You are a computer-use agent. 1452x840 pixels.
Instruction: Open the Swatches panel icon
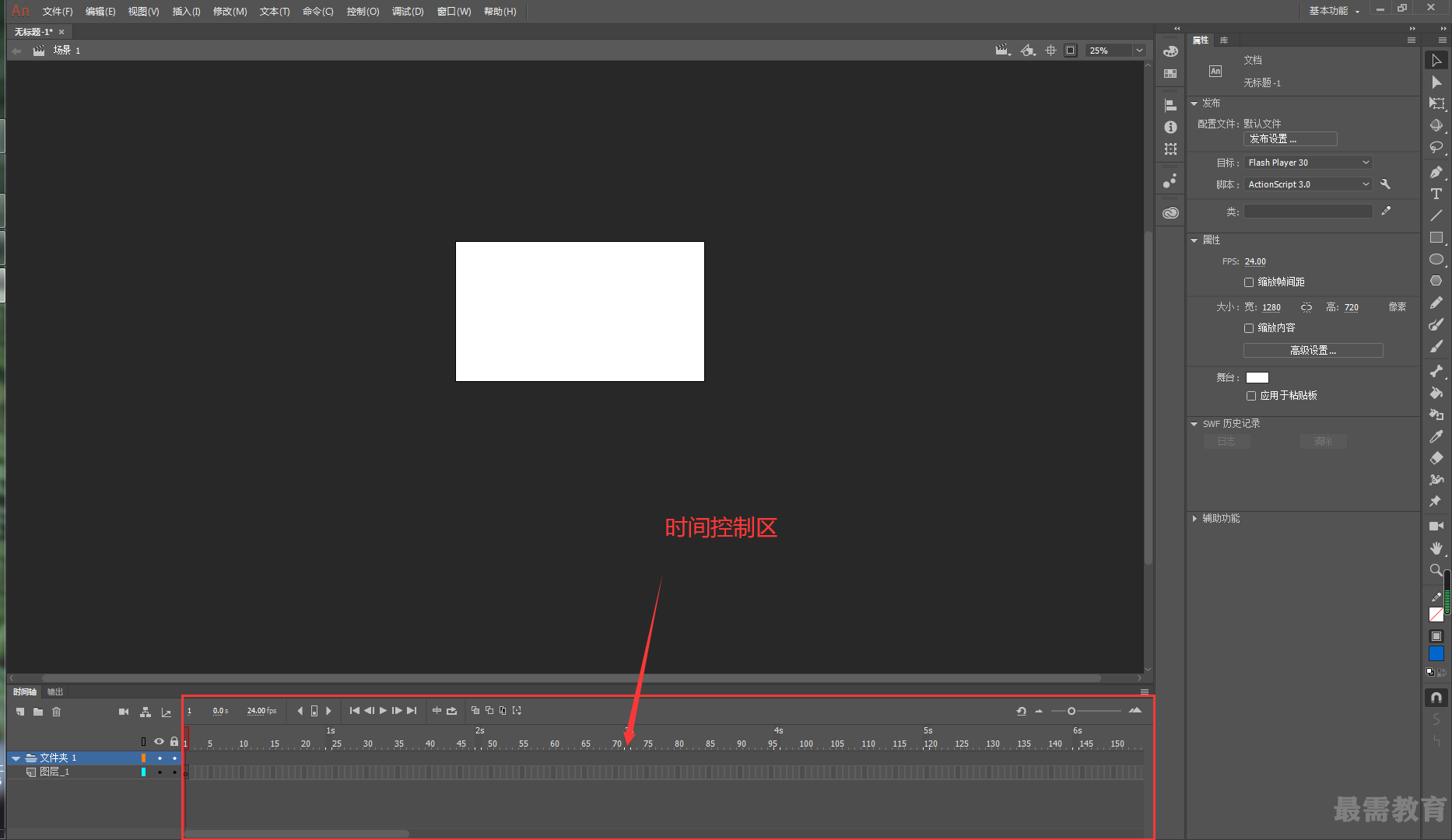point(1170,73)
